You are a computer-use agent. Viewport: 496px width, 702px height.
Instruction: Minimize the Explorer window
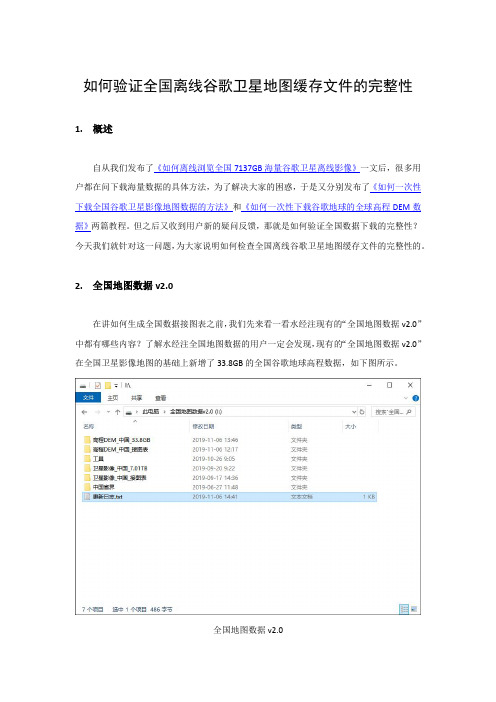click(x=369, y=385)
